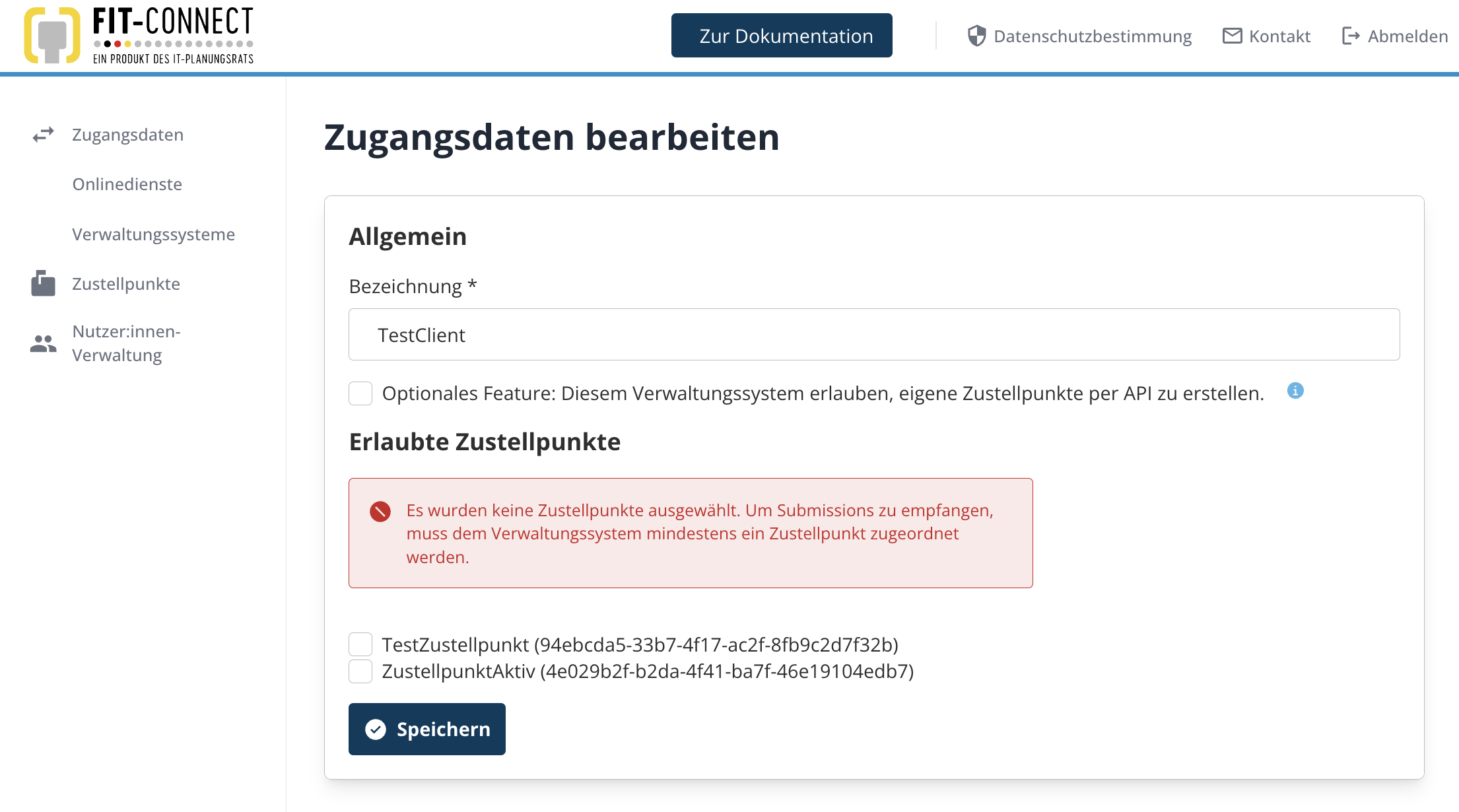This screenshot has width=1459, height=812.
Task: Open Onlinedienste in the sidebar
Action: pyautogui.click(x=127, y=184)
